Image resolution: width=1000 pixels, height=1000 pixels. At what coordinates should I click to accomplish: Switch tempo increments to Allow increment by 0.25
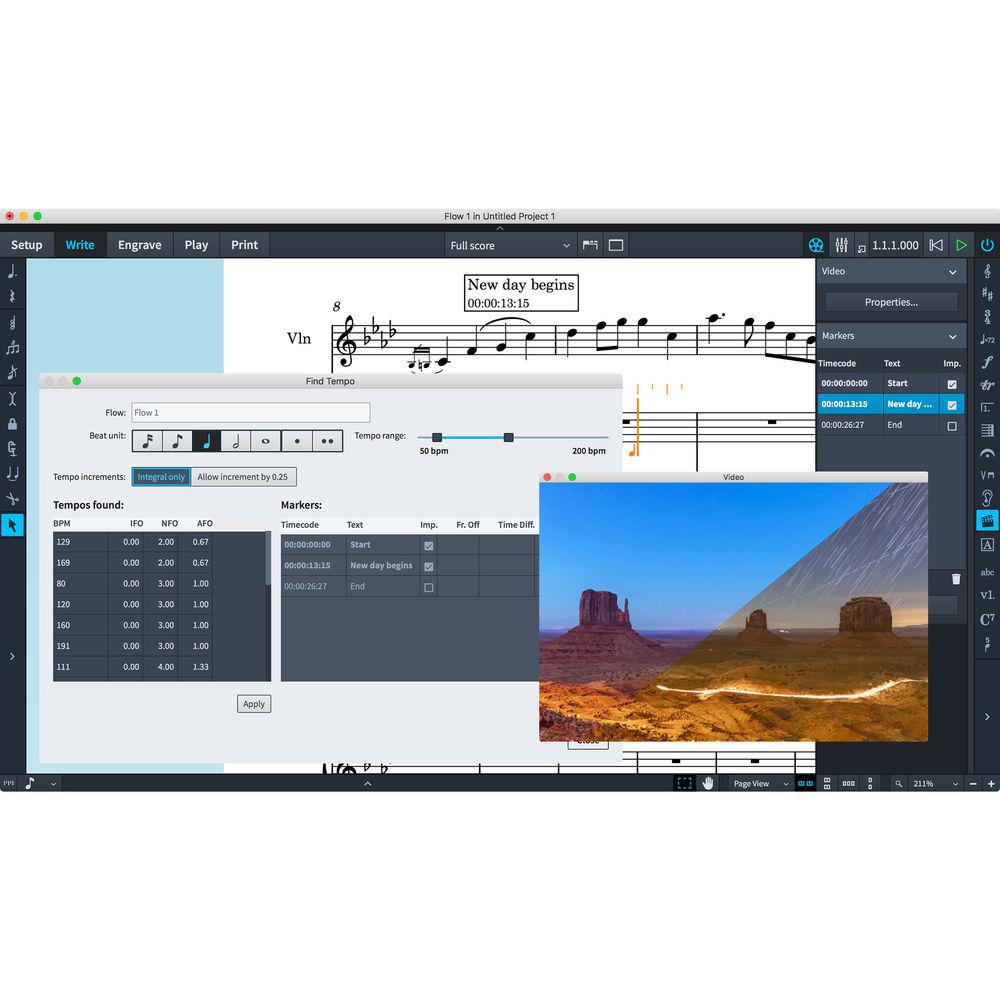coord(243,476)
